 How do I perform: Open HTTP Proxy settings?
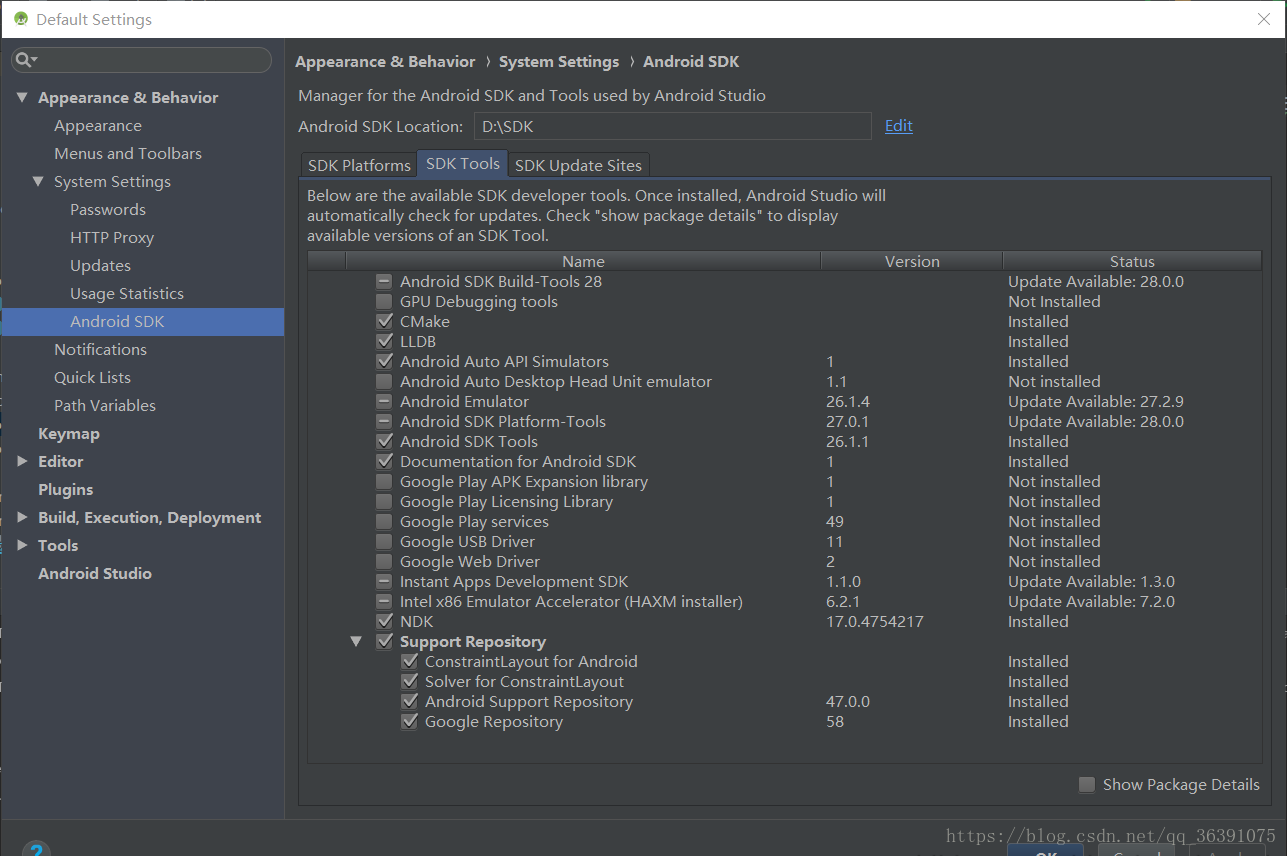point(112,237)
